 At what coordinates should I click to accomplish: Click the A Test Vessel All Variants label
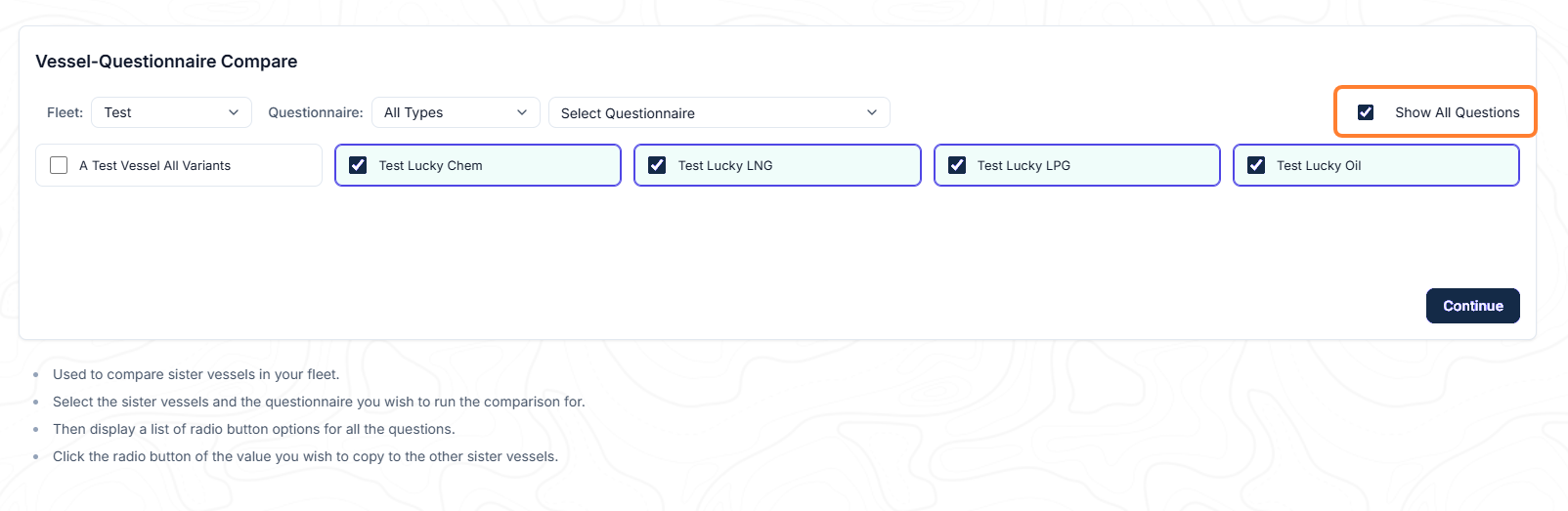coord(154,165)
